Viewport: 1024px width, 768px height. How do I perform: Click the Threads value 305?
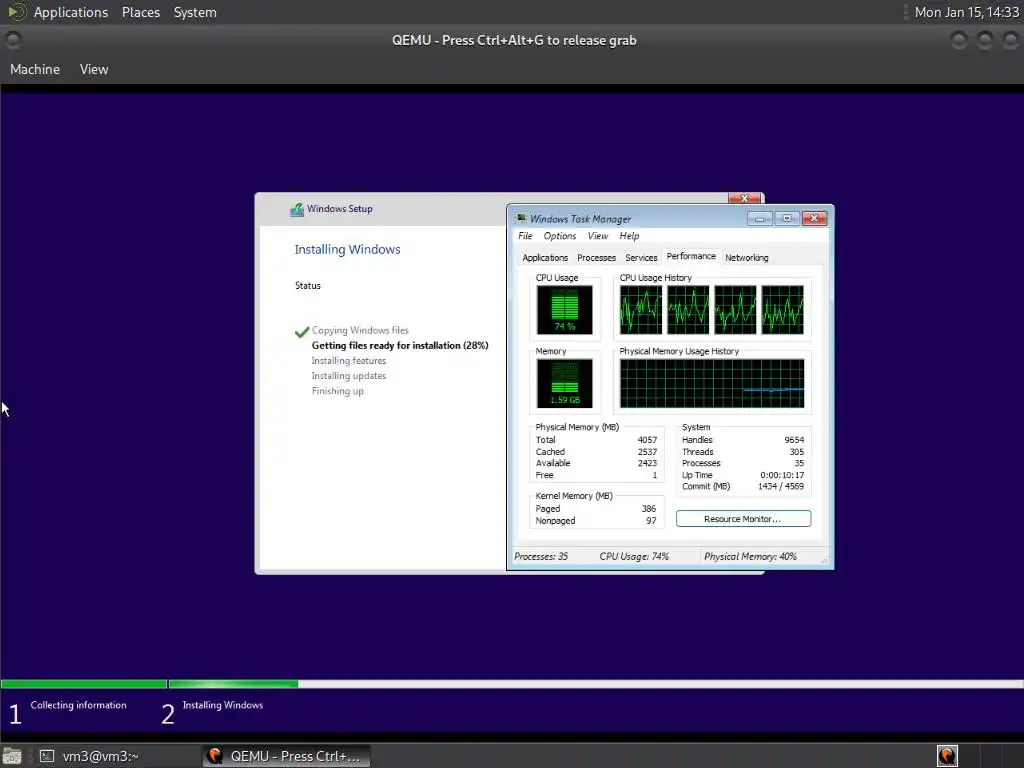797,452
